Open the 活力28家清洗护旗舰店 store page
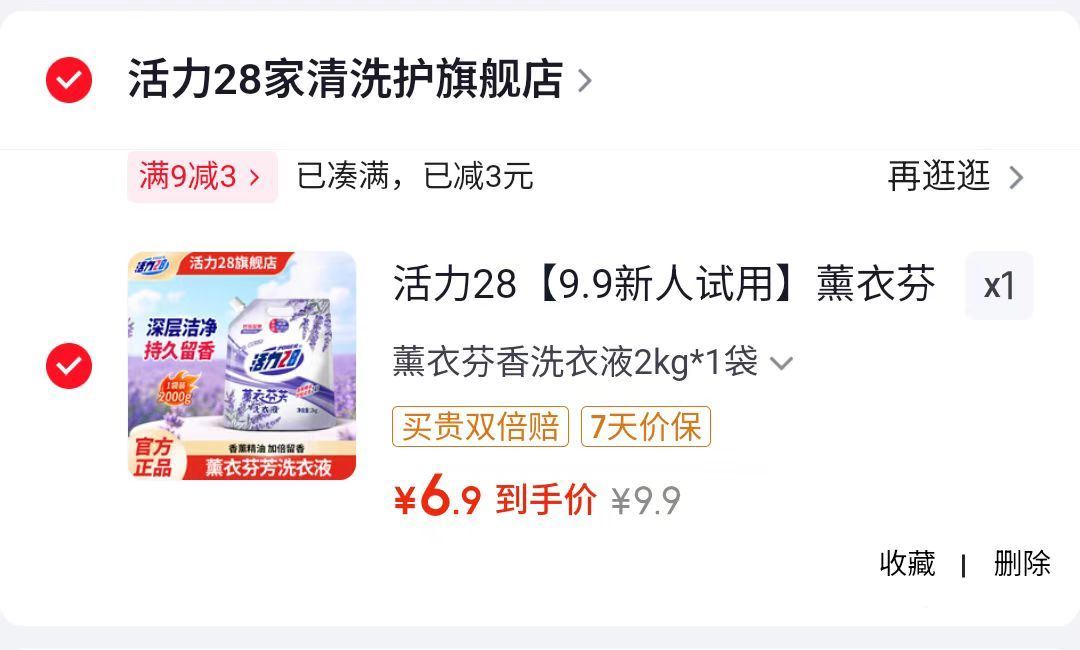Screen dimensions: 1080x650 (345, 79)
